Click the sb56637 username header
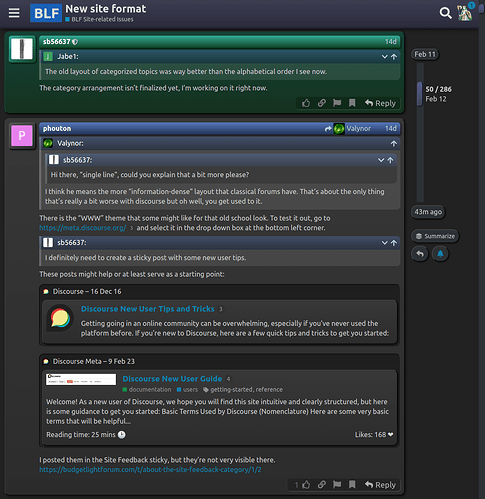Screen dimensions: 485x499 [x=56, y=42]
